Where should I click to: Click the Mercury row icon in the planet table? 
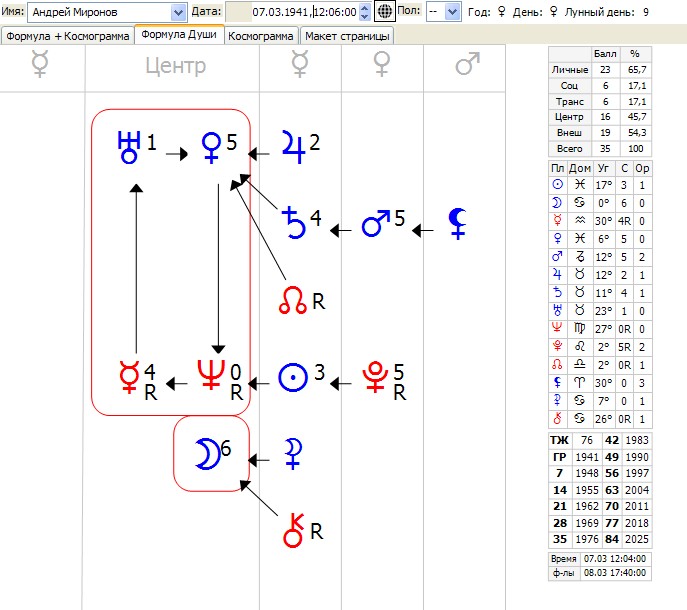[x=557, y=220]
